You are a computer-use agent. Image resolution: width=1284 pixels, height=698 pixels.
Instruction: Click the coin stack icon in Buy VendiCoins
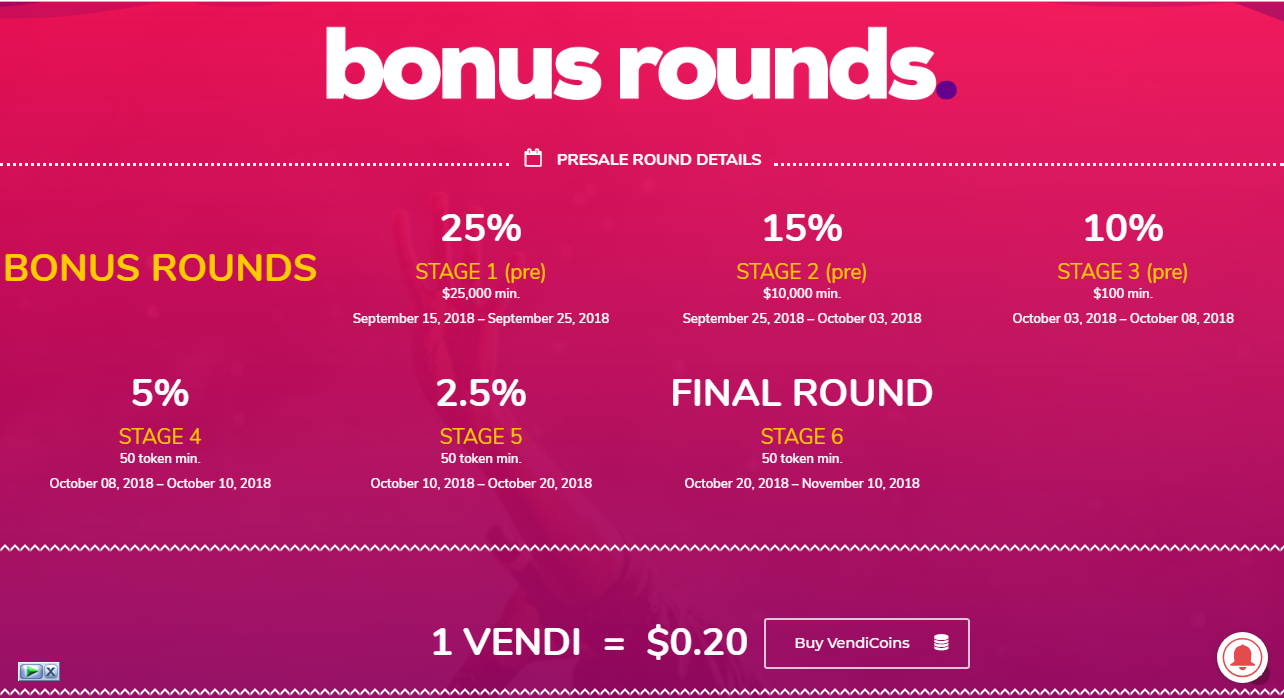[x=941, y=643]
